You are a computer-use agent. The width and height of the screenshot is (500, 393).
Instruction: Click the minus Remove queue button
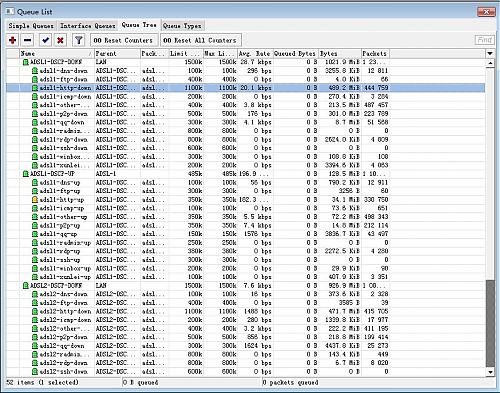(28, 40)
